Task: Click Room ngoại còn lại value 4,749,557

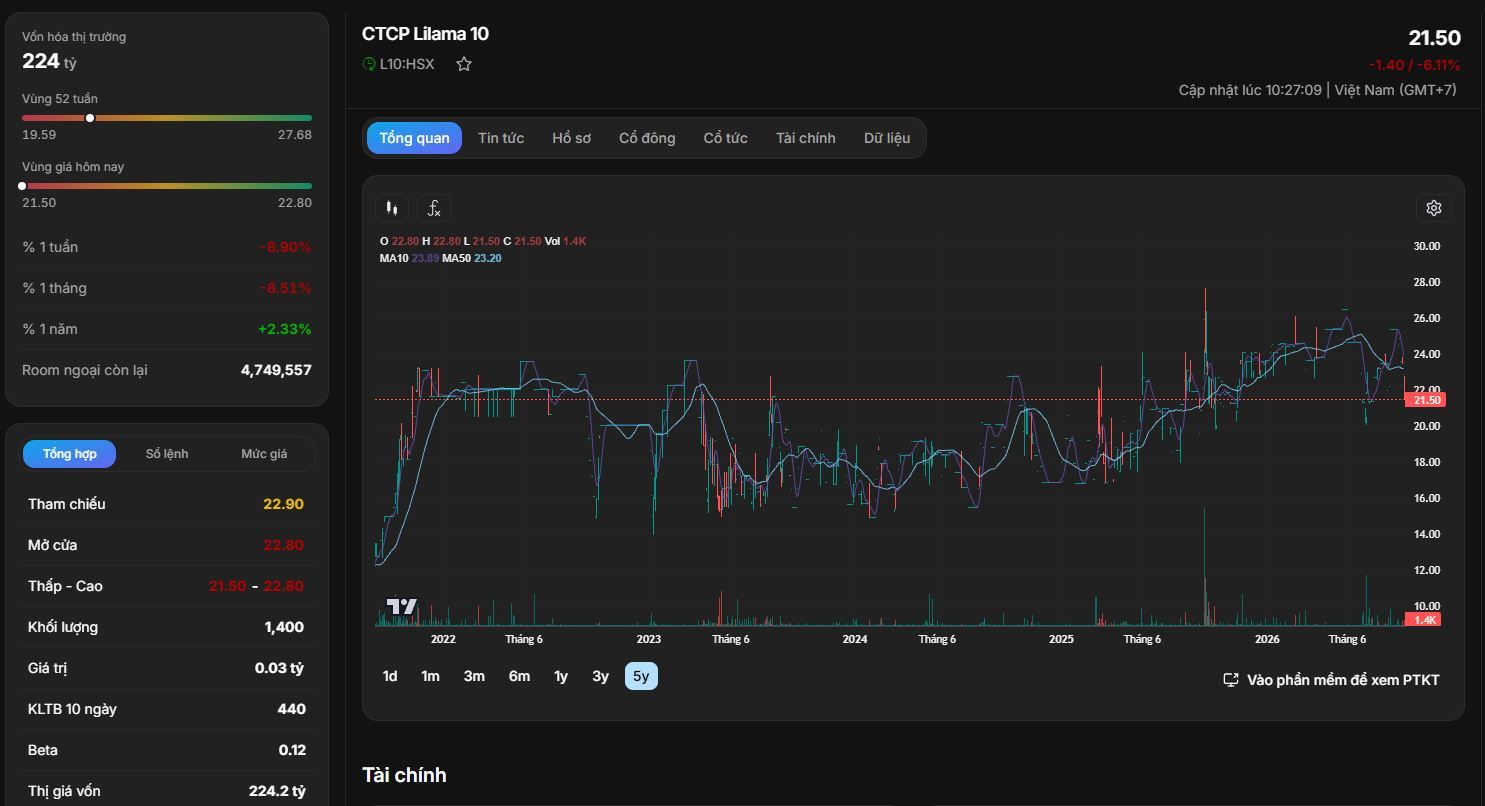Action: coord(276,370)
